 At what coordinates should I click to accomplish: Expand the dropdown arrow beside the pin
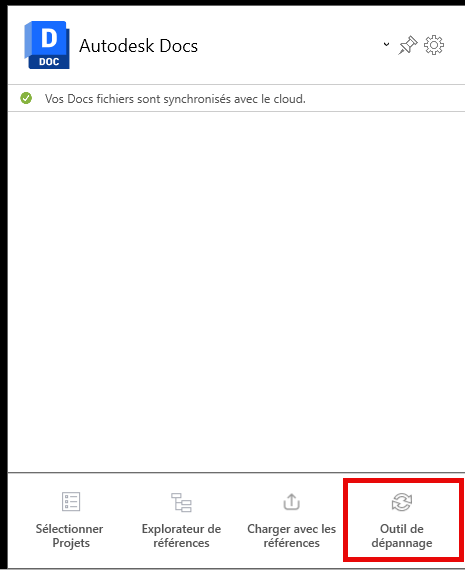(386, 44)
